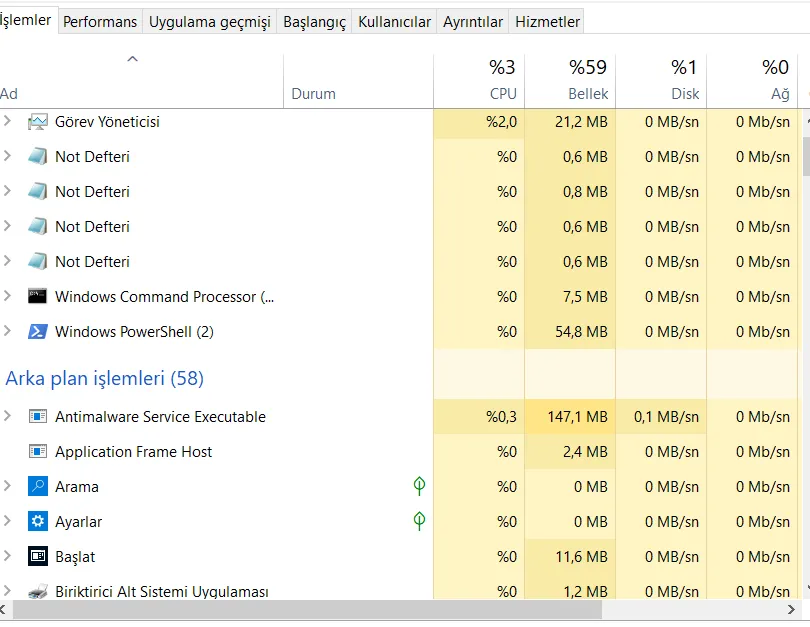Sort processes by Ağ column
The height and width of the screenshot is (627, 810).
pyautogui.click(x=752, y=81)
